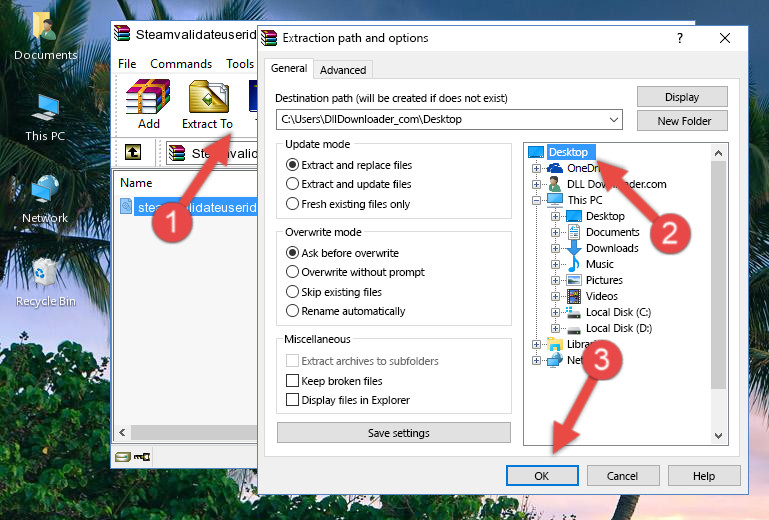Image resolution: width=769 pixels, height=520 pixels.
Task: Click the Downloads arrow icon in tree
Action: click(x=573, y=248)
